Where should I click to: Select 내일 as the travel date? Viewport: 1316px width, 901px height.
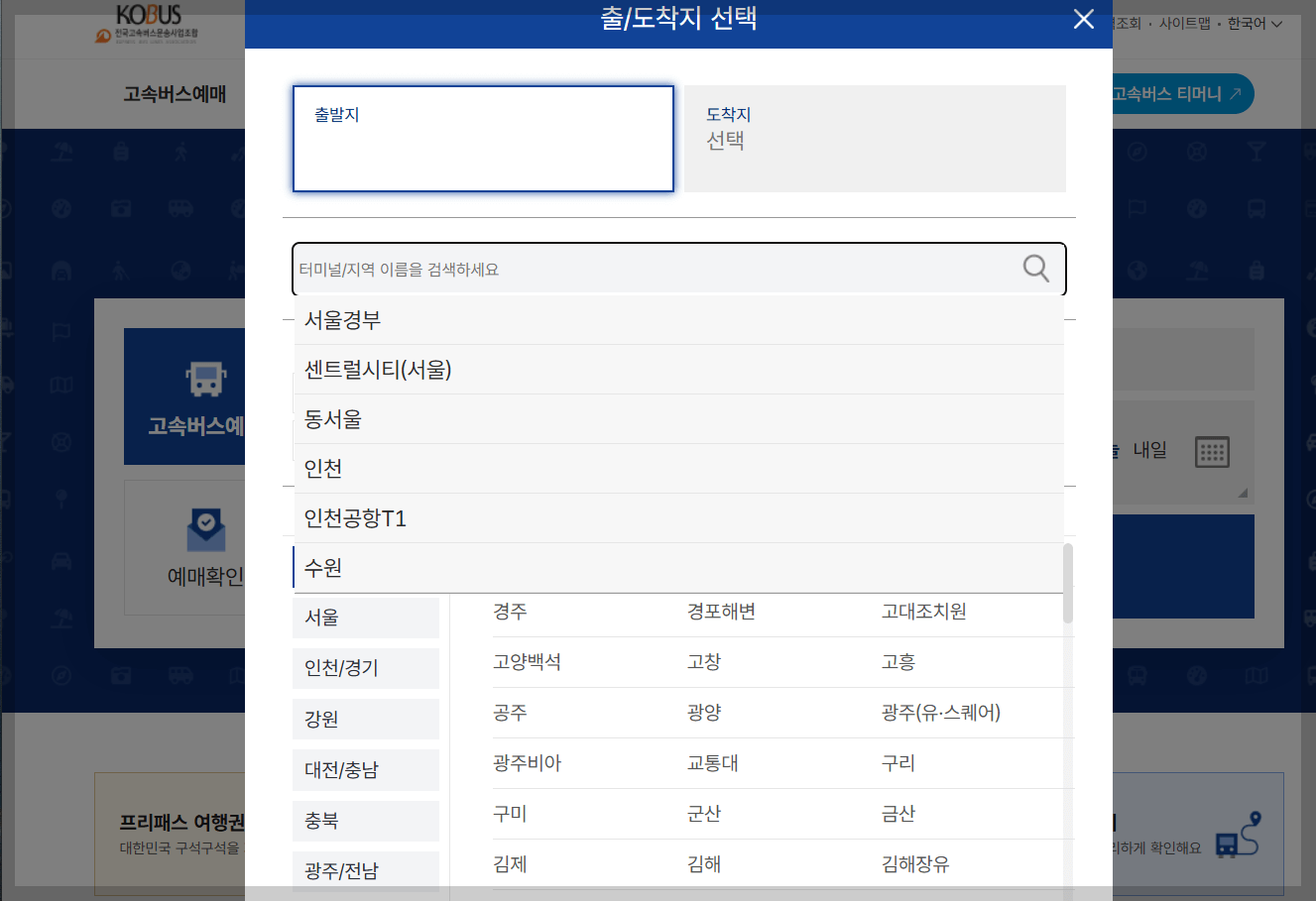click(x=1150, y=450)
